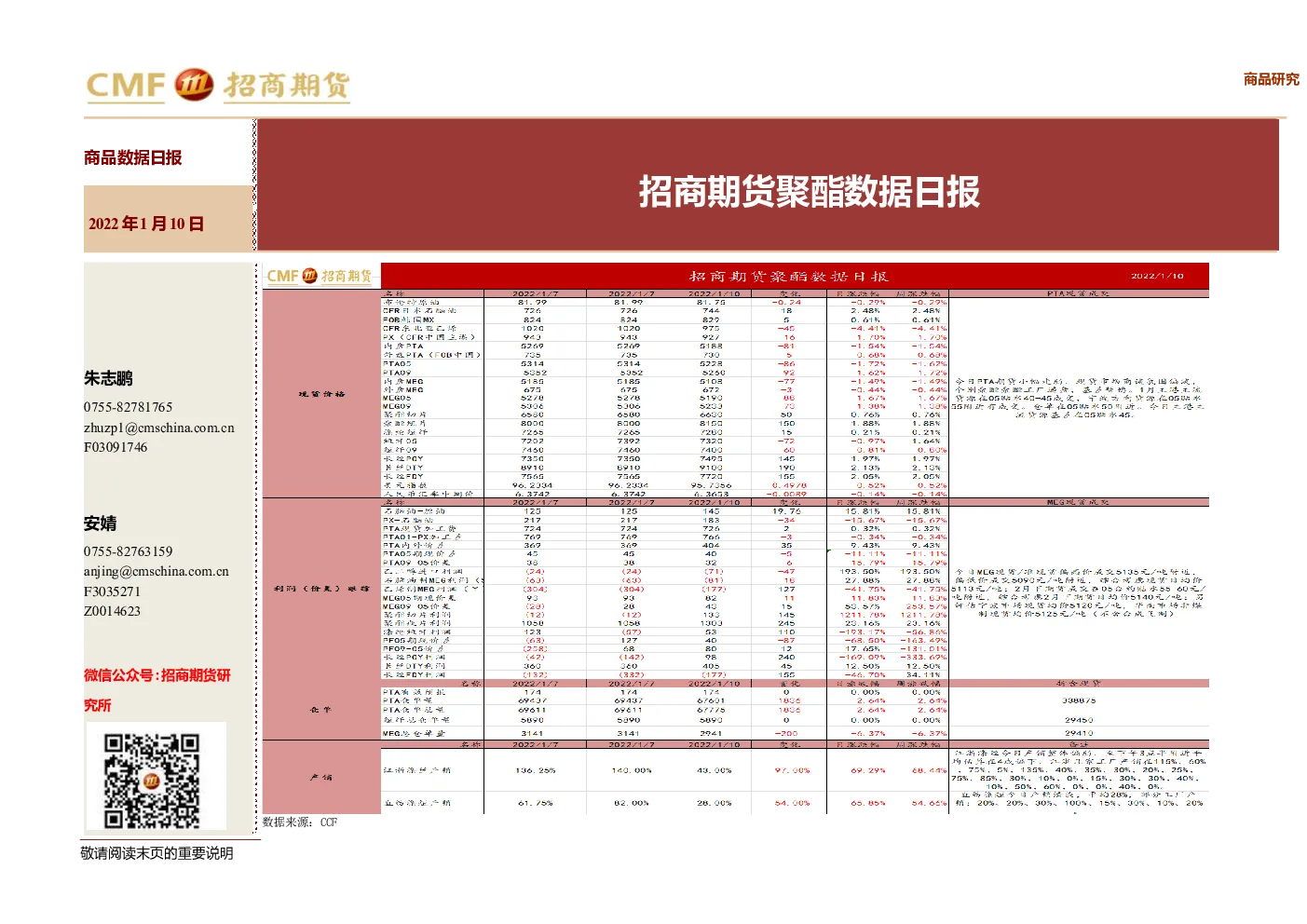The image size is (1307, 924).
Task: Click the 数据来源: CCF source note
Action: [x=300, y=822]
